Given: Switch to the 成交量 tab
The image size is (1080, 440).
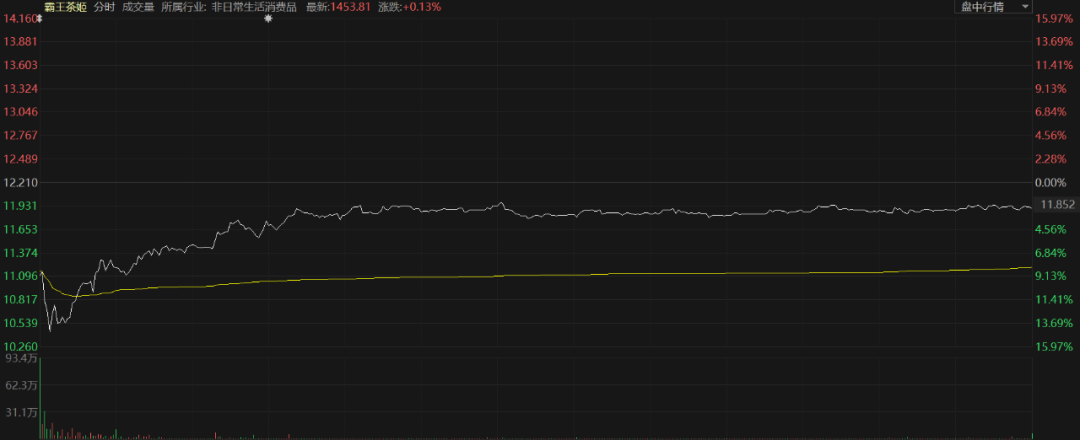Looking at the screenshot, I should click(138, 6).
